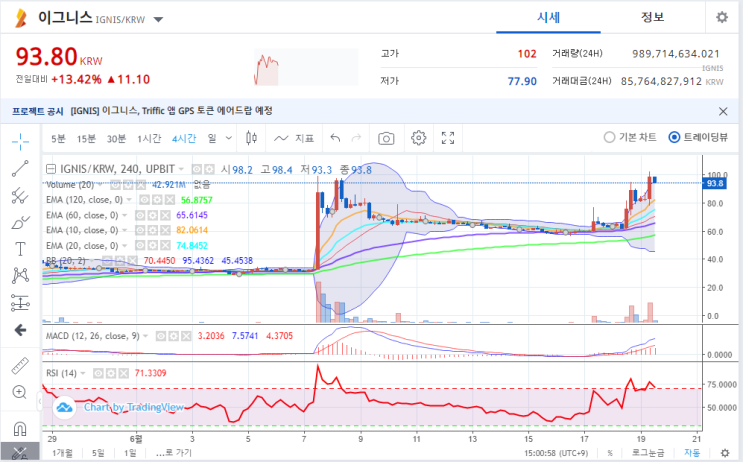Remove the RSI indicator
The width and height of the screenshot is (743, 462).
click(123, 373)
